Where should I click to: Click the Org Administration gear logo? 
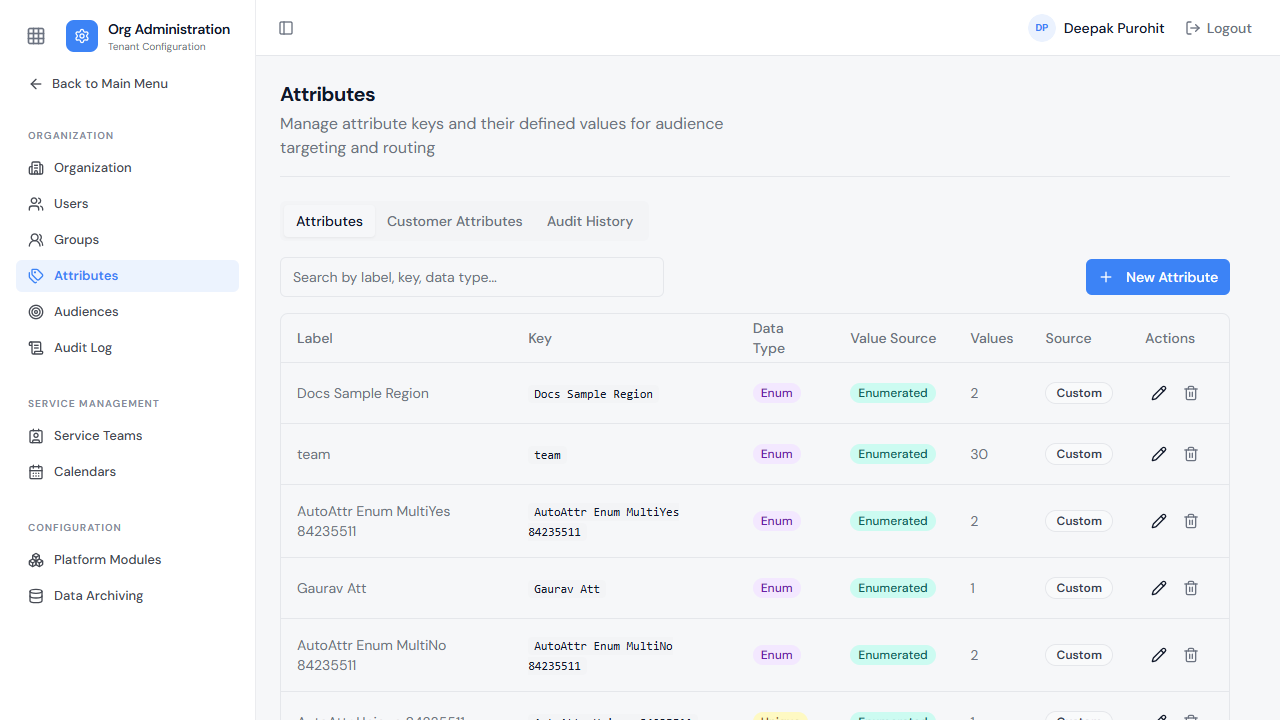tap(82, 36)
